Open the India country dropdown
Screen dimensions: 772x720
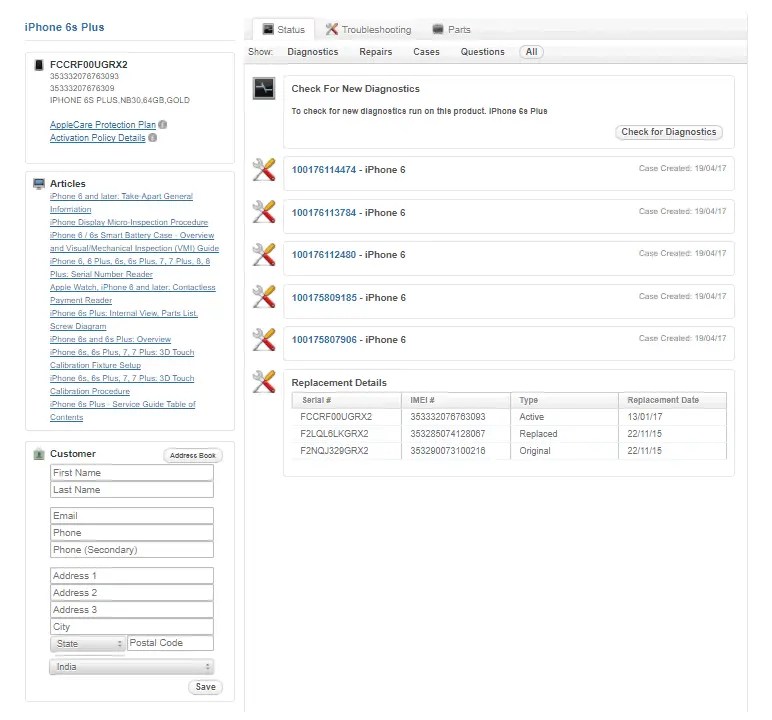tap(132, 667)
